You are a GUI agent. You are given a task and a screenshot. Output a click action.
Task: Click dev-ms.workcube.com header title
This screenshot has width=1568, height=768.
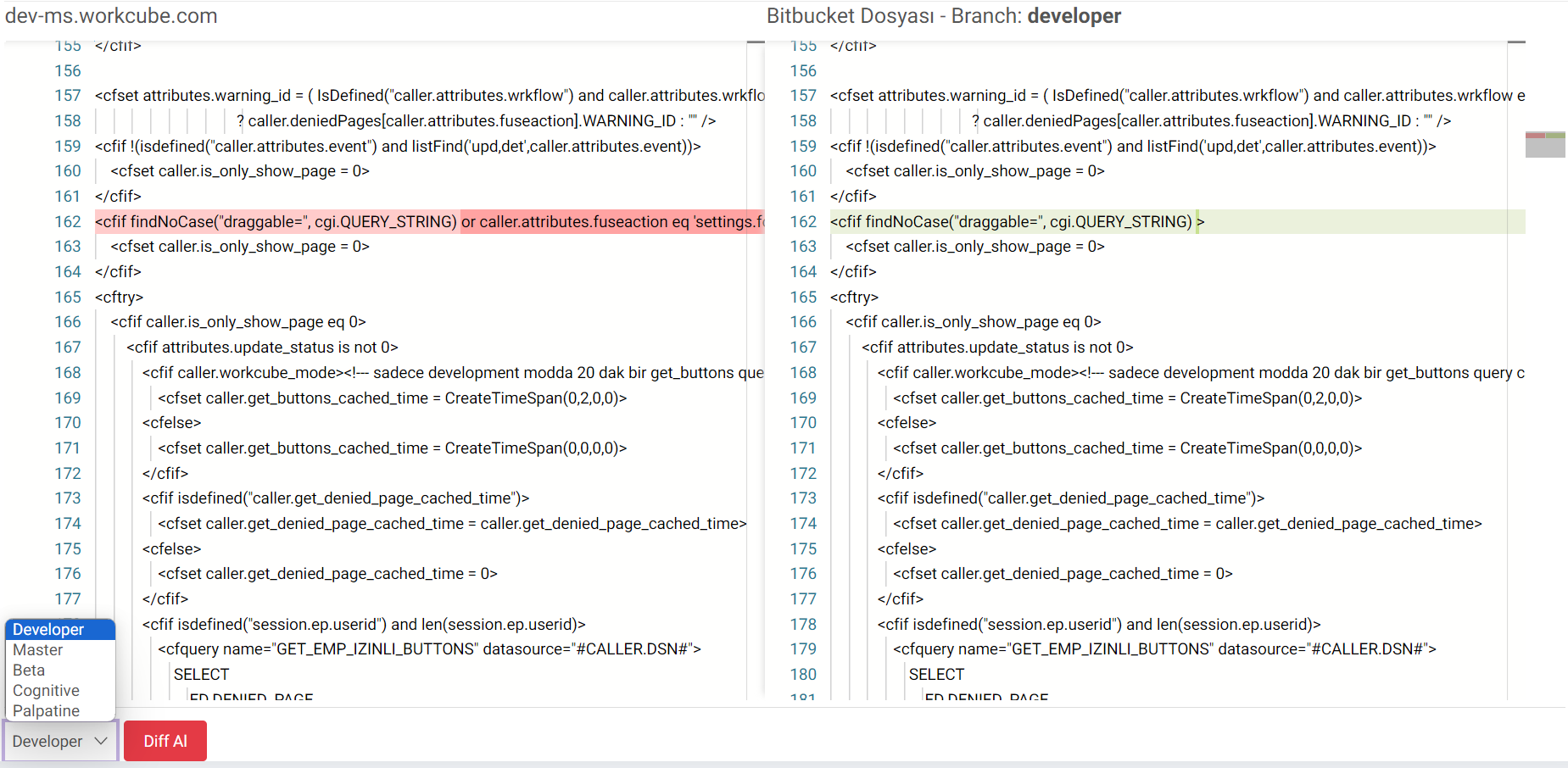pos(111,16)
